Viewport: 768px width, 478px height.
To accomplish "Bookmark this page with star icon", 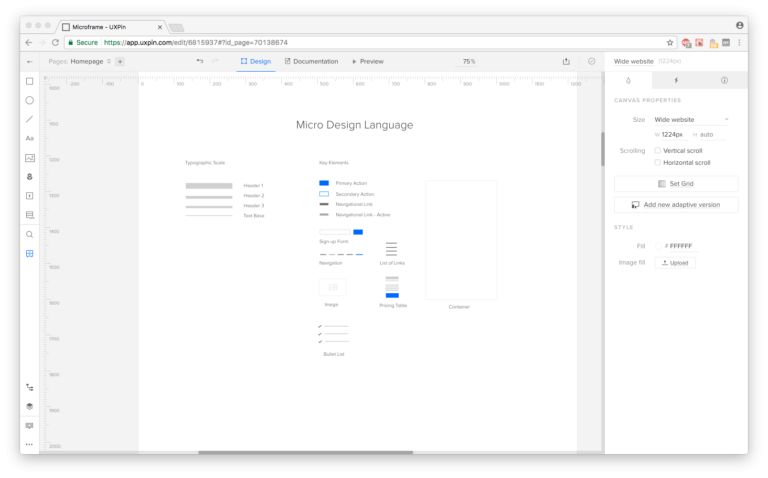I will tap(670, 43).
